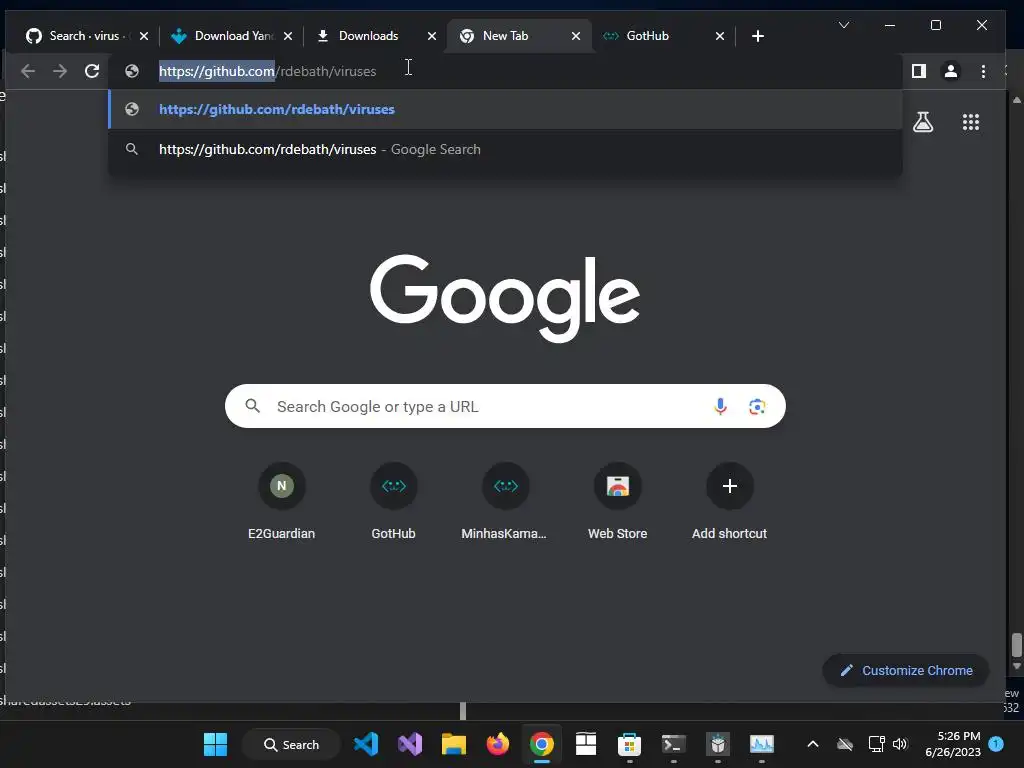
Task: Open terminal app from taskbar
Action: pyautogui.click(x=673, y=744)
